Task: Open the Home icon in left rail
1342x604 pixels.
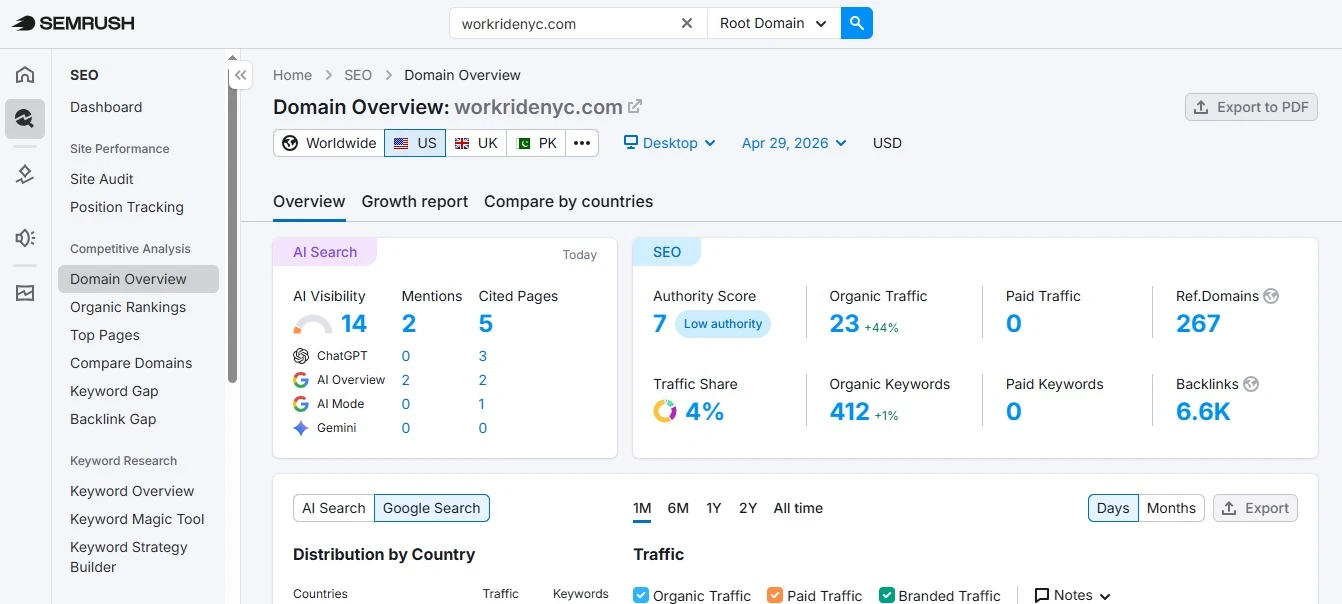Action: coord(25,75)
